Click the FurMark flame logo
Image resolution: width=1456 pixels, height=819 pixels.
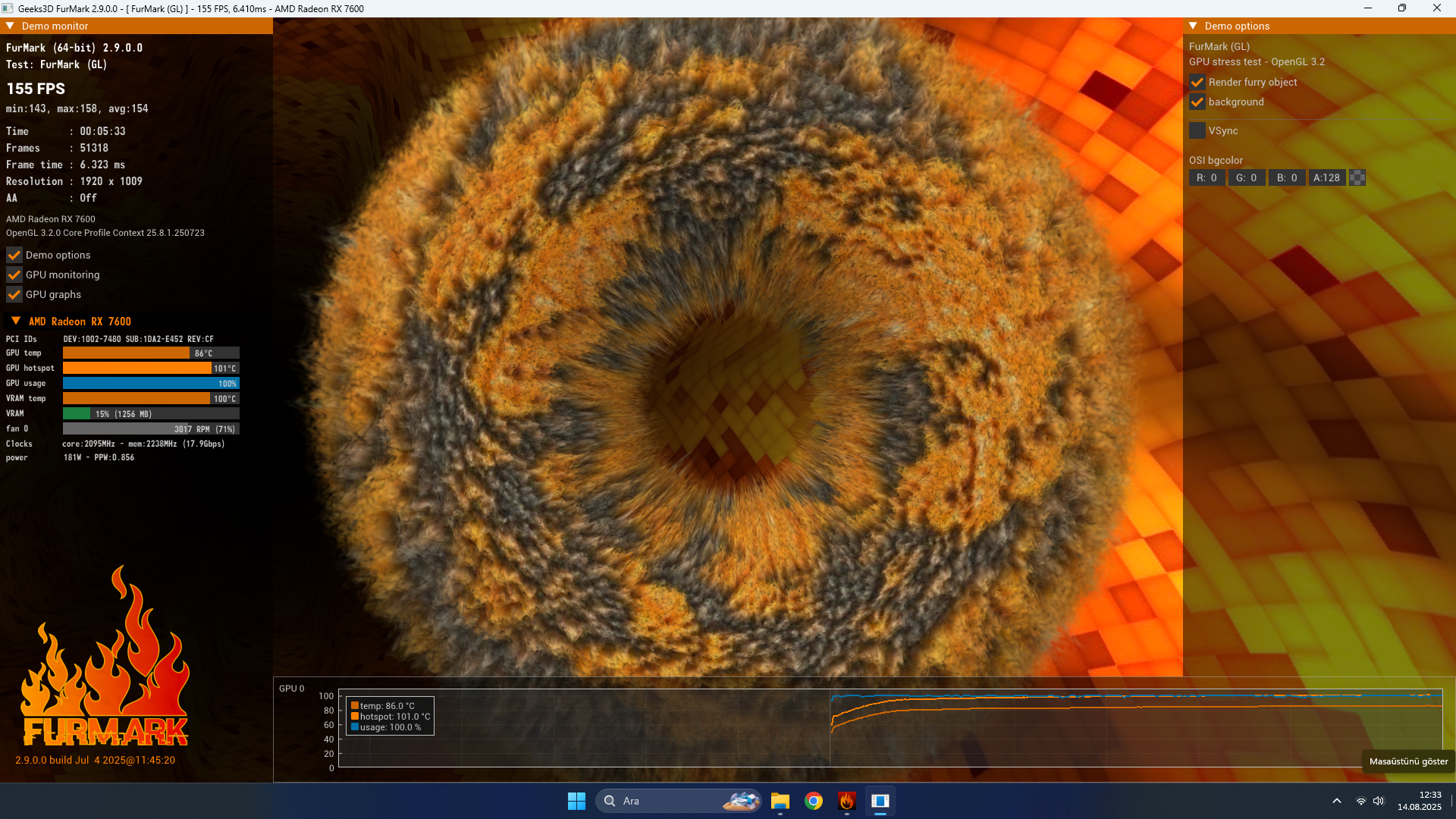click(105, 657)
